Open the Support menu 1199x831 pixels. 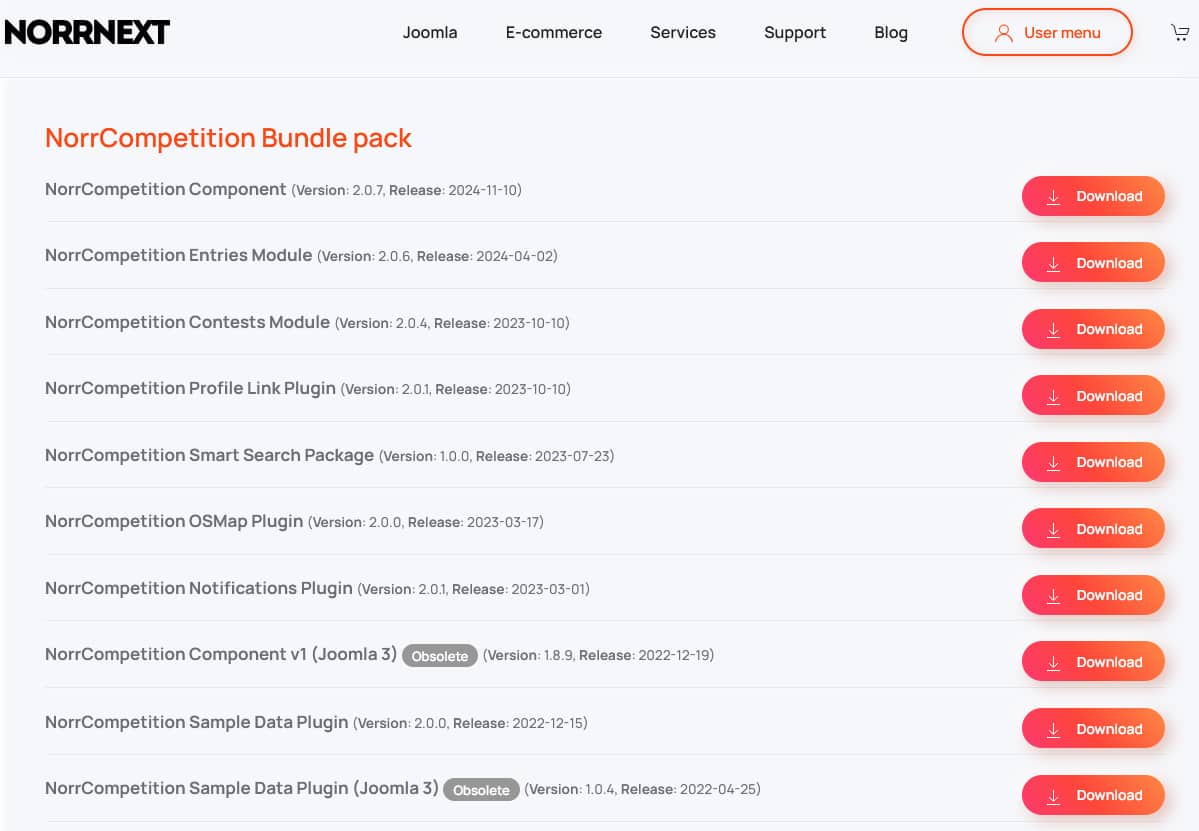pyautogui.click(x=794, y=32)
